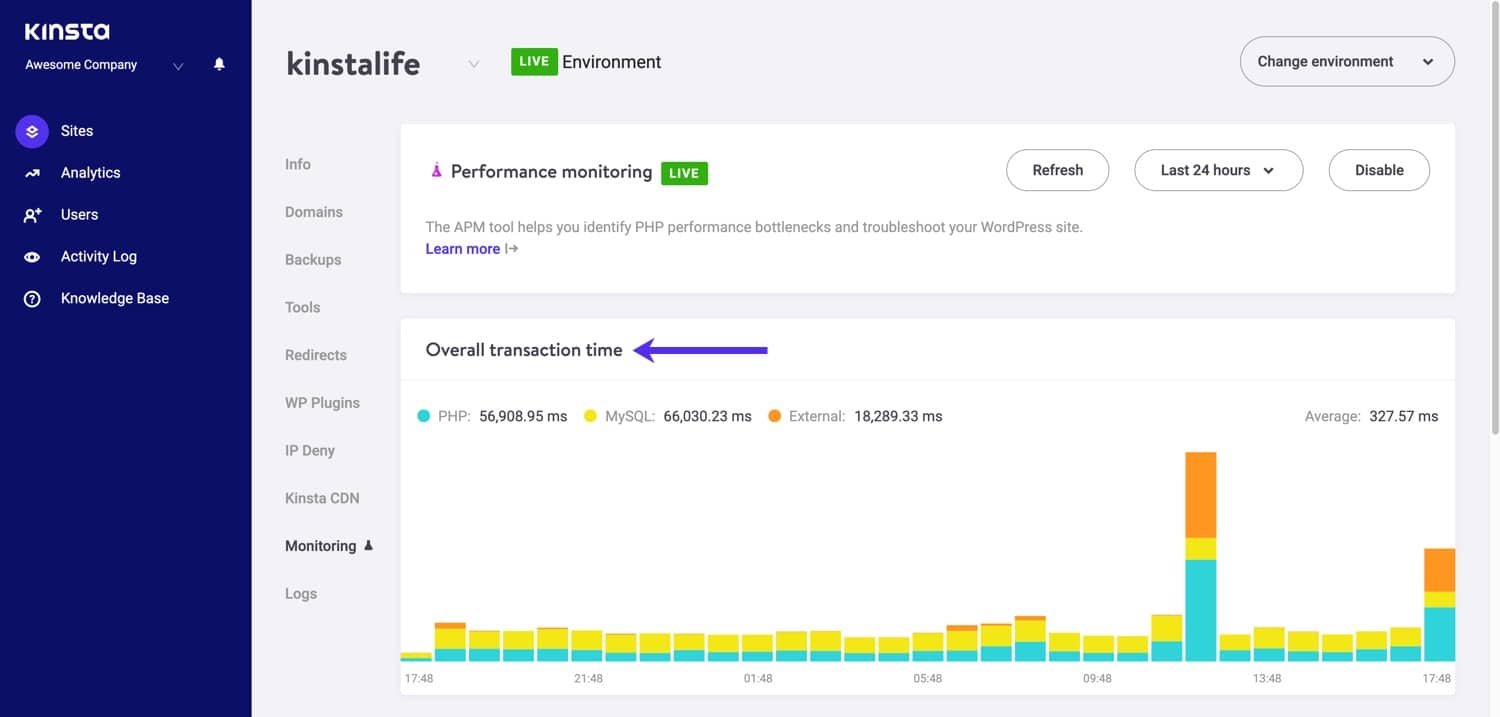Click the Sites layers icon
1500x717 pixels.
[32, 131]
